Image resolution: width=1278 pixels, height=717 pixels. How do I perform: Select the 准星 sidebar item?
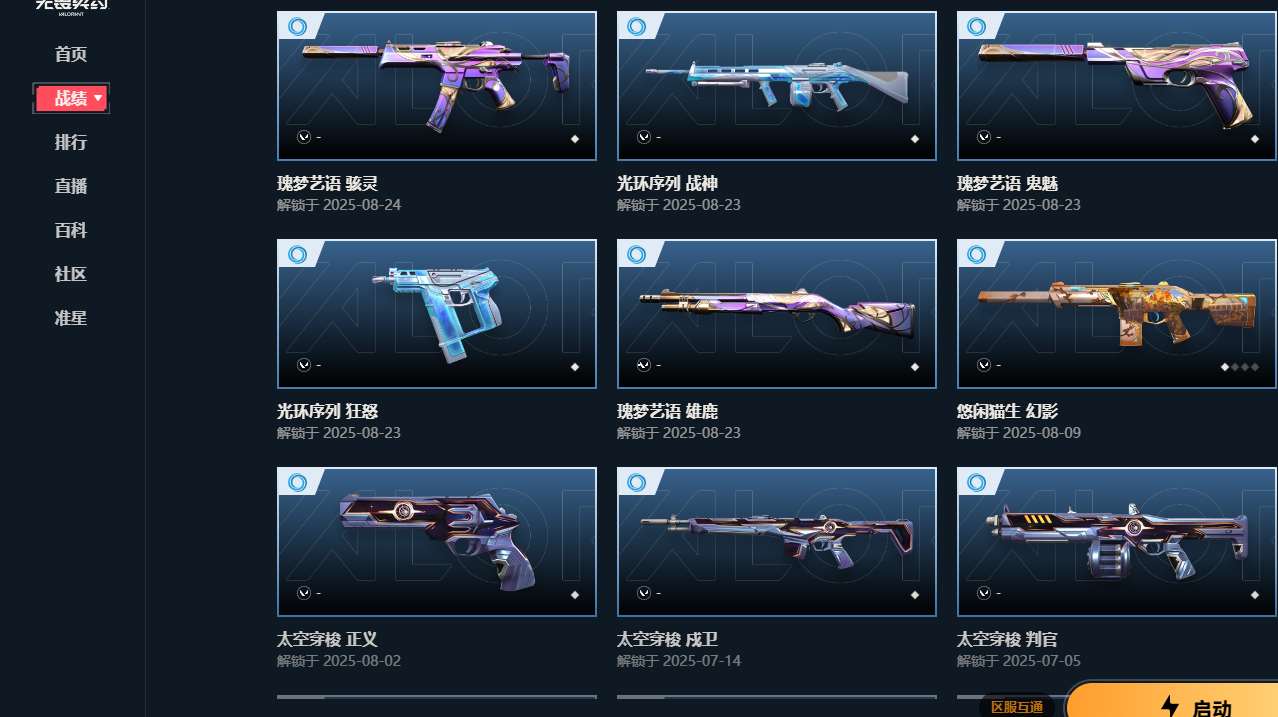[71, 318]
